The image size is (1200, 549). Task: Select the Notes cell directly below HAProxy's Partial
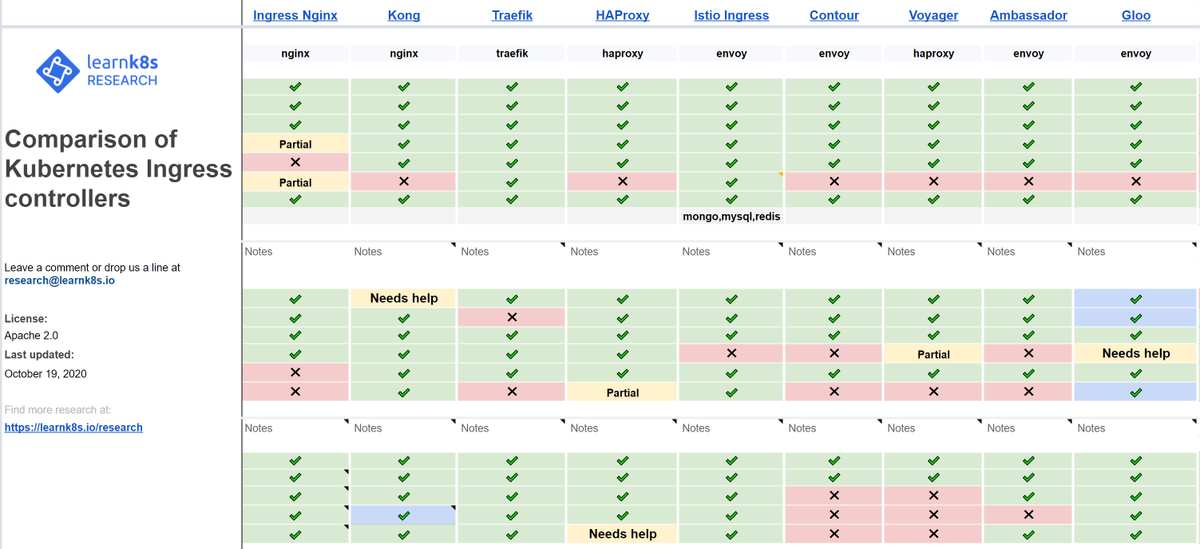pyautogui.click(x=622, y=428)
